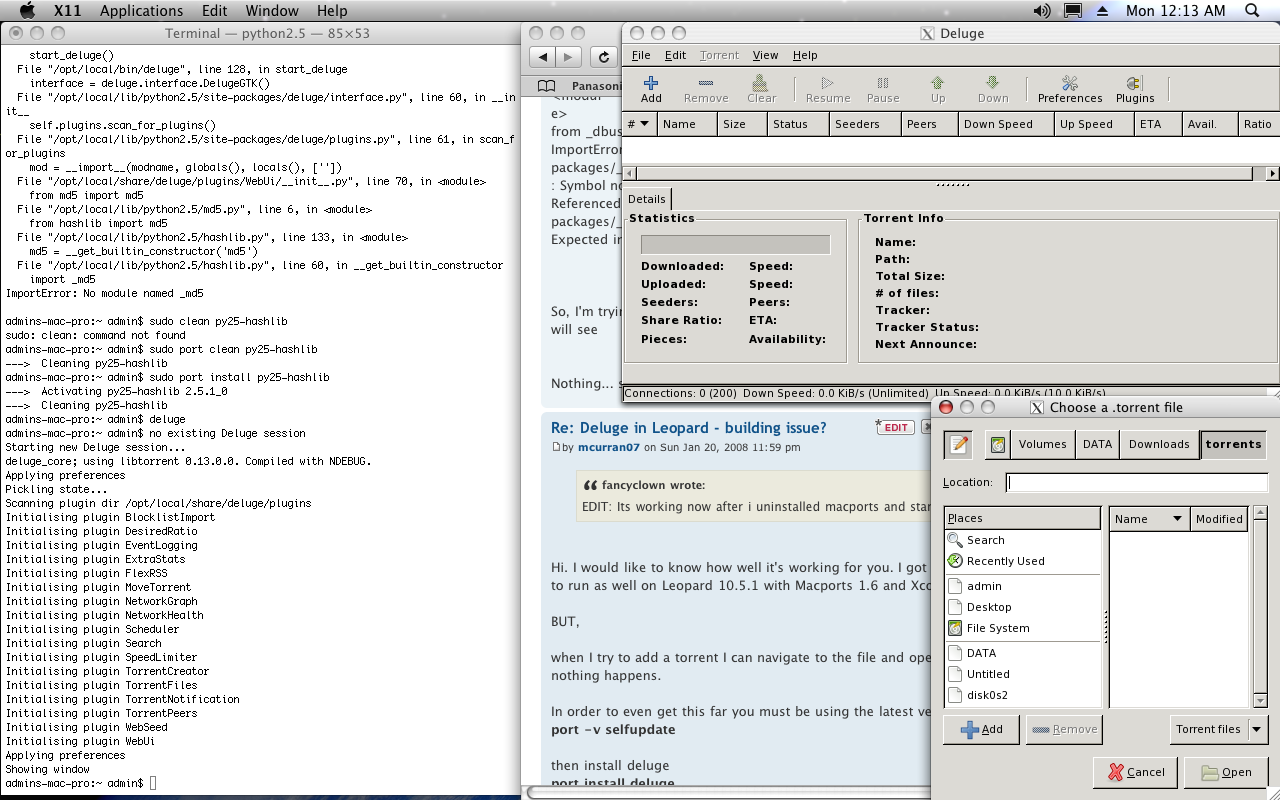Select Untitled in the Places list

[1022, 674]
